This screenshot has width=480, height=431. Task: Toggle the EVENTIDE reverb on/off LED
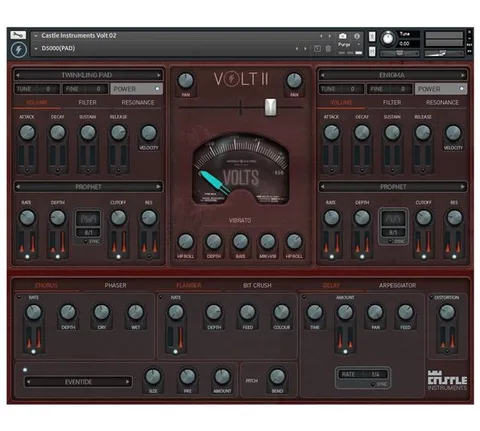tap(25, 370)
